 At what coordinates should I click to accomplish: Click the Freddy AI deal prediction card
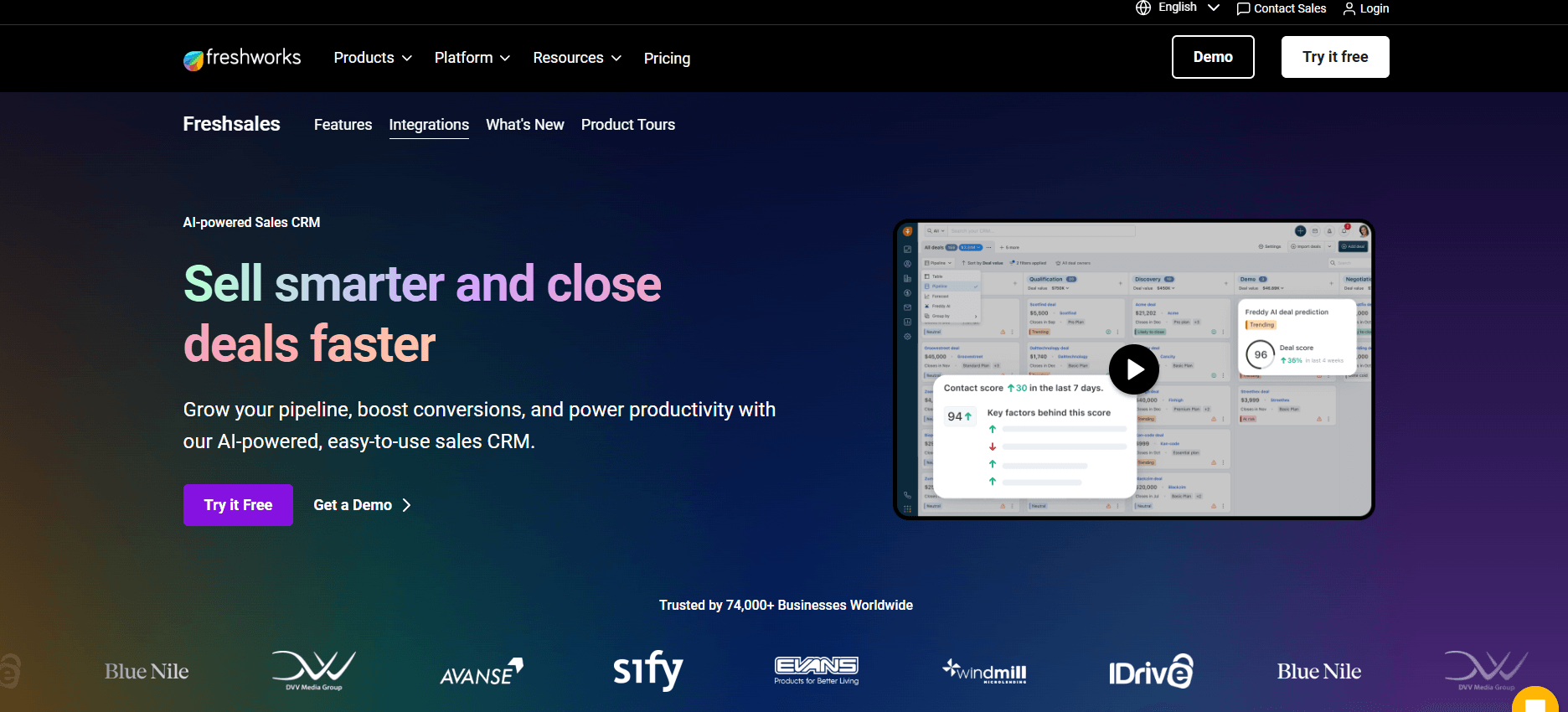1296,337
